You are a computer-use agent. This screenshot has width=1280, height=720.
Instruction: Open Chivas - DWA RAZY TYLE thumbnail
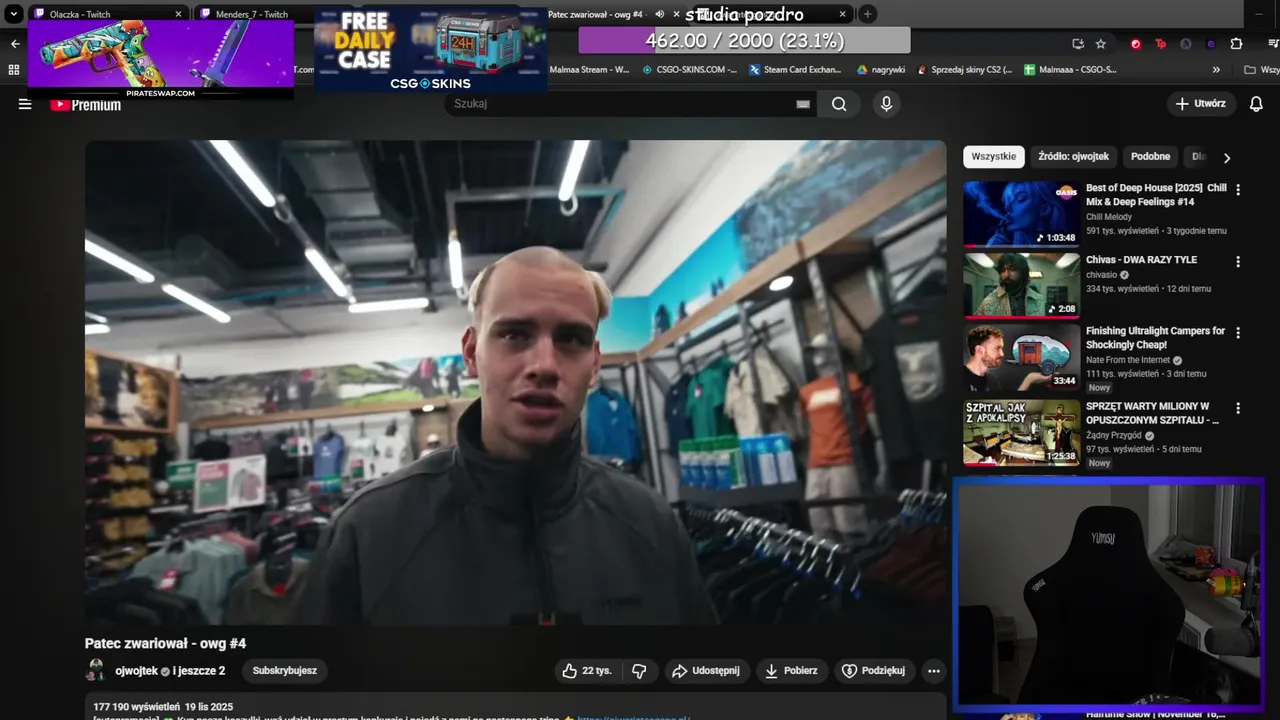point(1021,285)
